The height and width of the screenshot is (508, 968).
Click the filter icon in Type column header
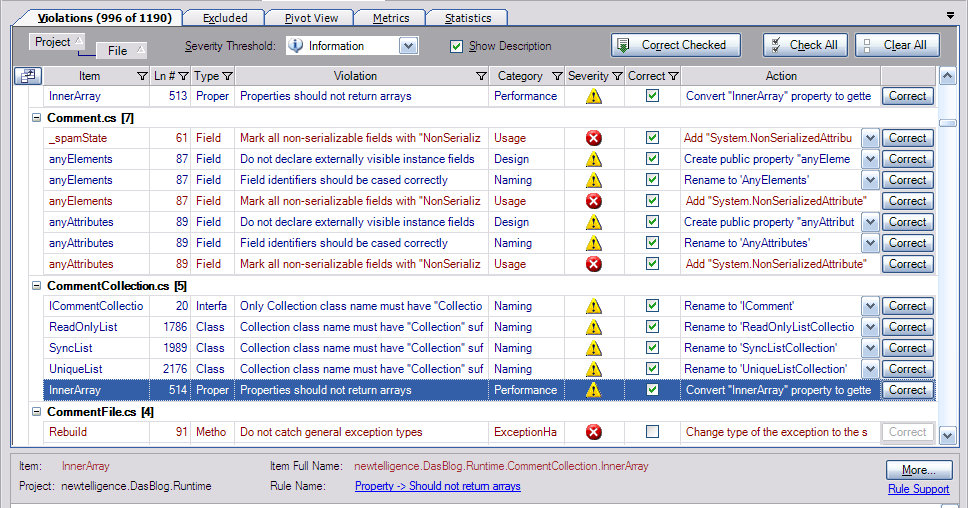[x=227, y=76]
